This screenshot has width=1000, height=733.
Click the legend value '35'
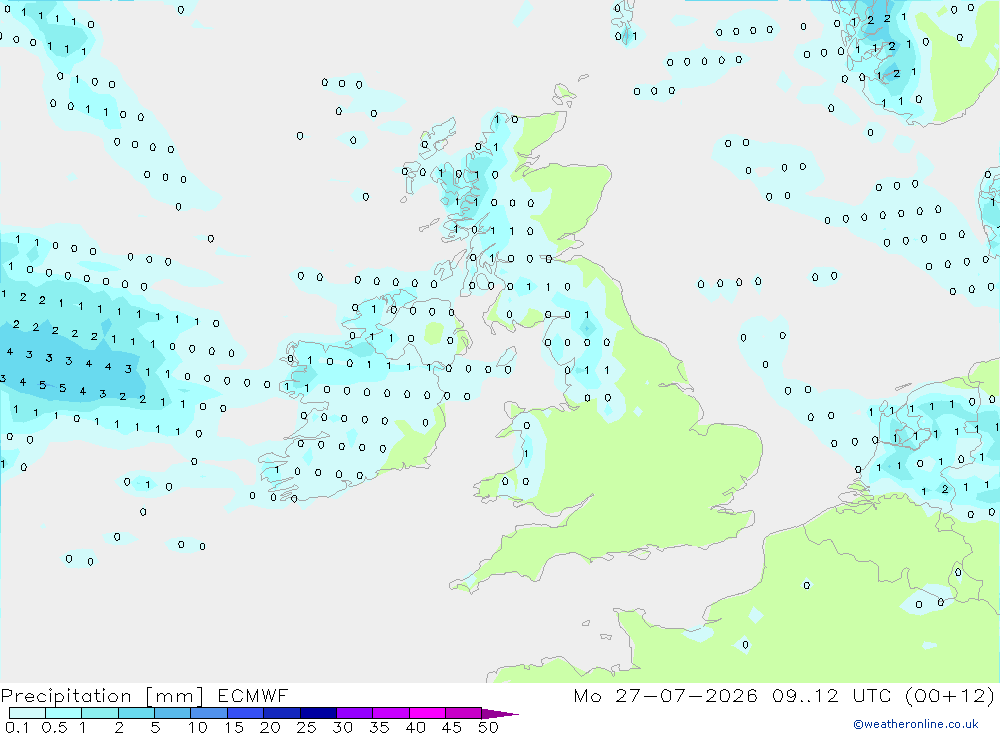(x=379, y=727)
